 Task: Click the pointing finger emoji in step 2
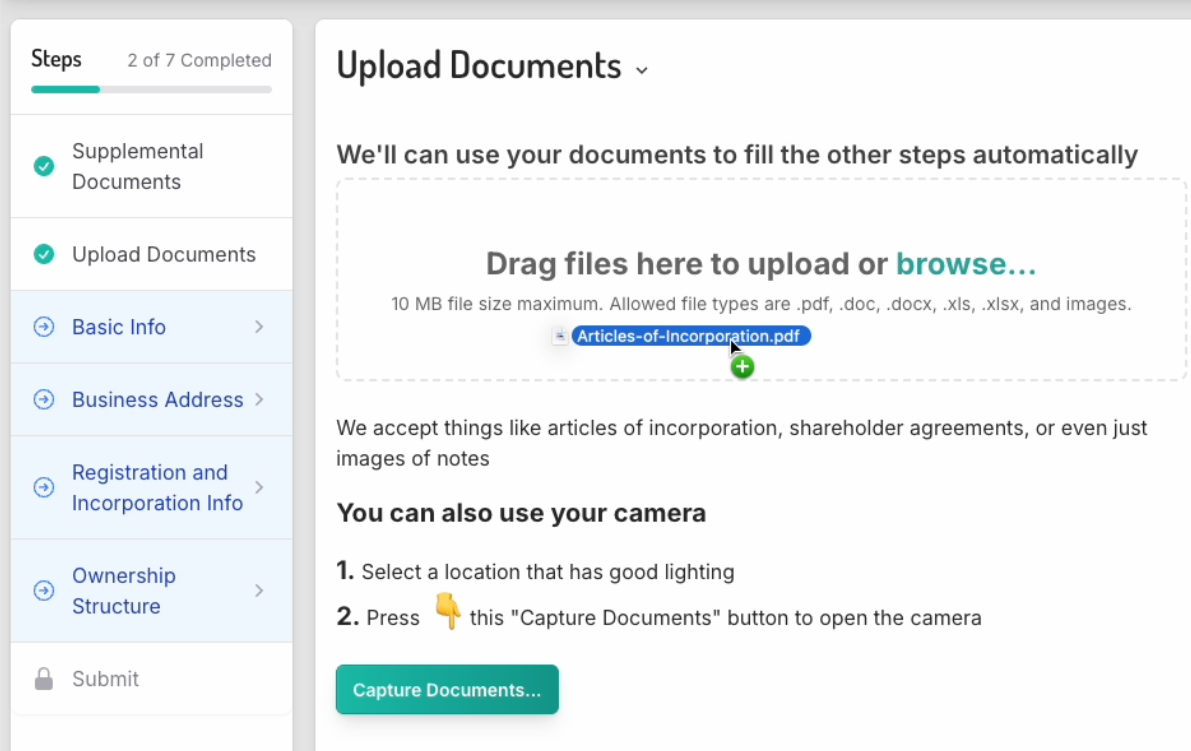pos(447,612)
